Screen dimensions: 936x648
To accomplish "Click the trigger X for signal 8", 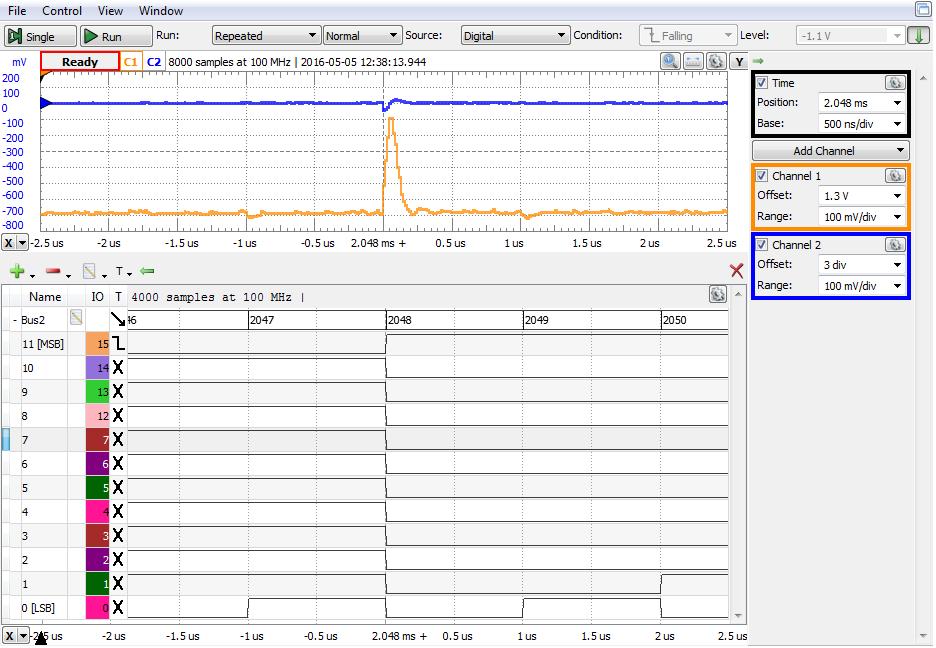I will [118, 415].
